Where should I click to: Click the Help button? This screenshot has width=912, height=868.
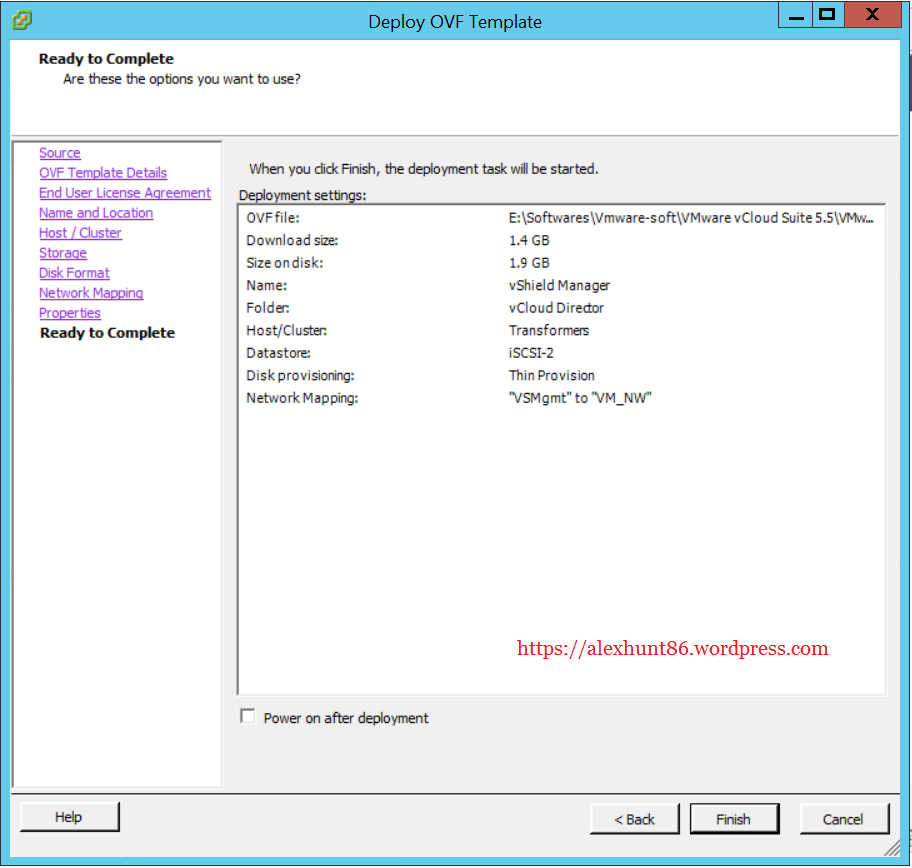[70, 817]
